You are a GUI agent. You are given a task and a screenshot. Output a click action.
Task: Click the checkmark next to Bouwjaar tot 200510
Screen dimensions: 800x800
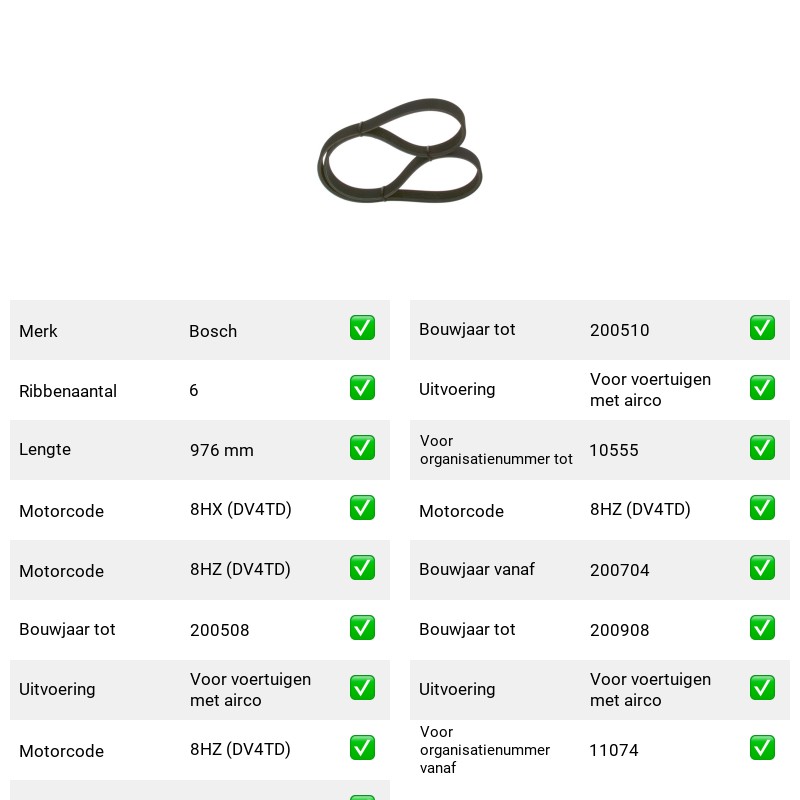[x=762, y=328]
